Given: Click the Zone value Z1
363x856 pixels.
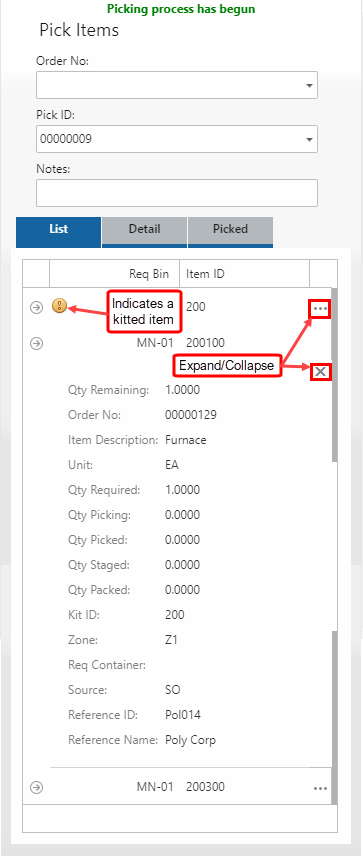Looking at the screenshot, I should tap(171, 640).
